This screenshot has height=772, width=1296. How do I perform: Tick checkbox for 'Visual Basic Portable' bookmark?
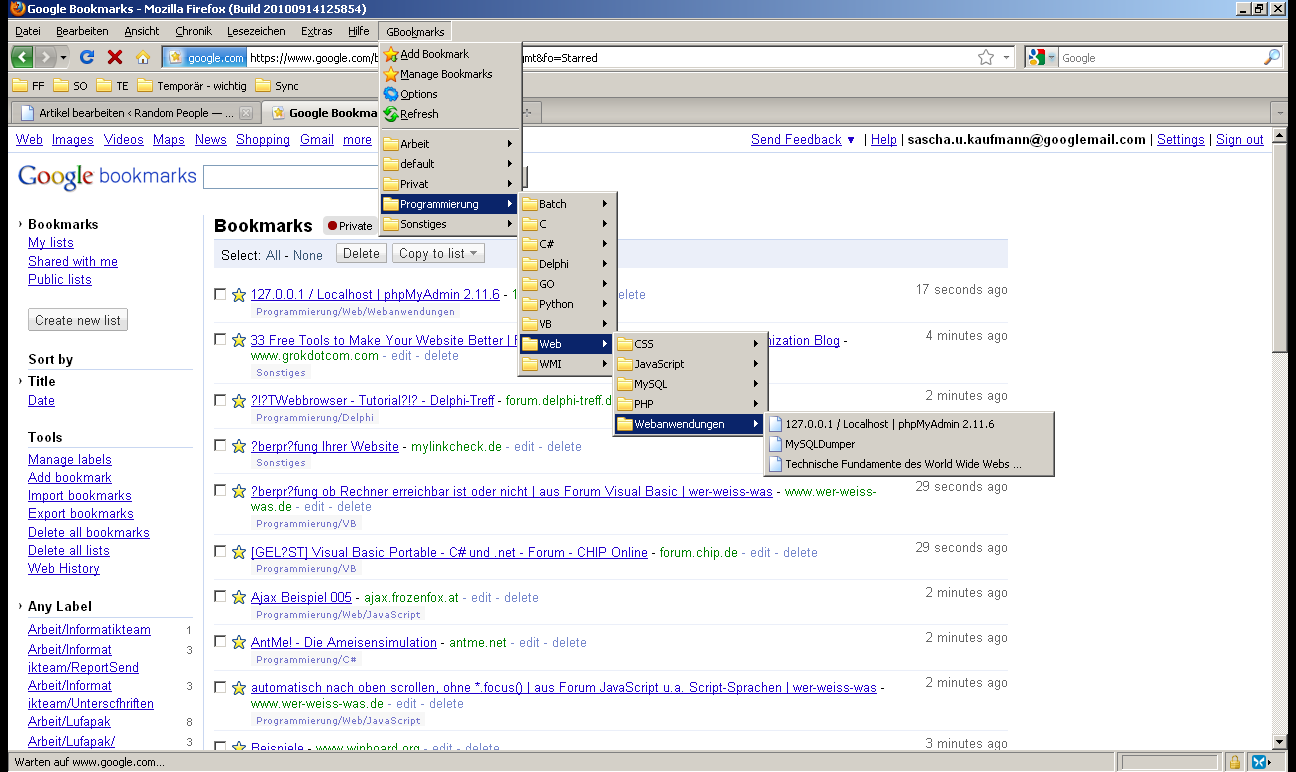pos(220,552)
